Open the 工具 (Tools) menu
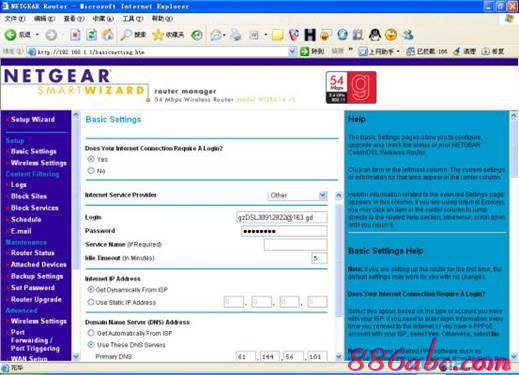Viewport: 519px width, 375px height. point(133,19)
